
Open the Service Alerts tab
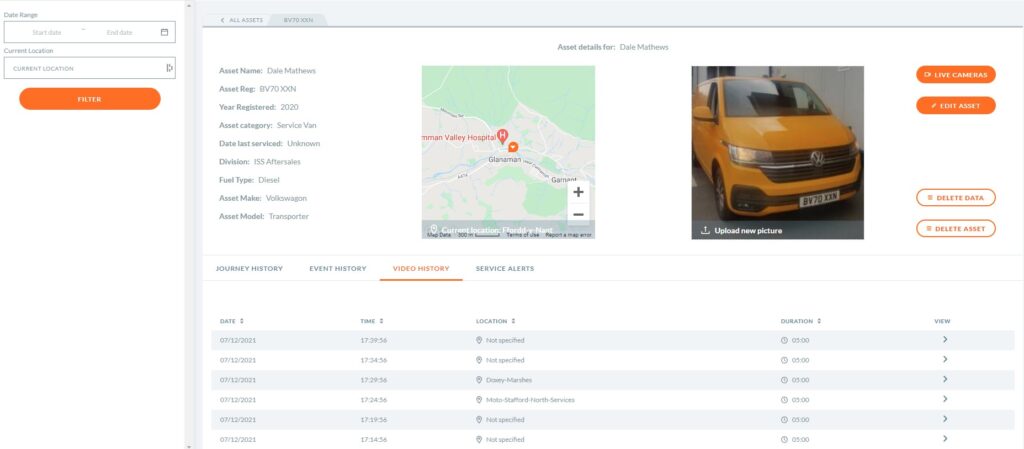click(505, 268)
